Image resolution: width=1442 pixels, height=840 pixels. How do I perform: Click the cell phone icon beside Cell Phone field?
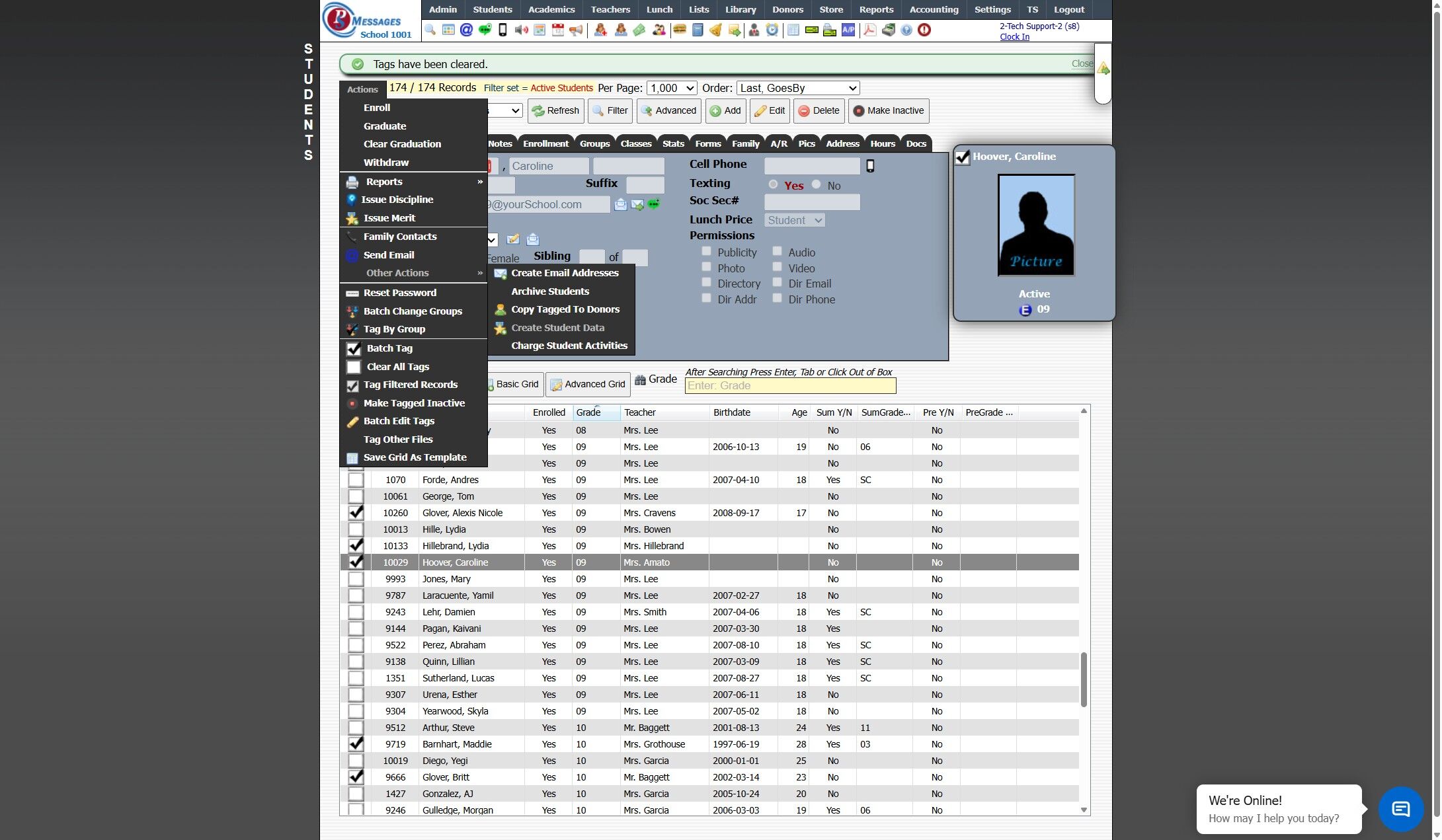click(x=870, y=166)
